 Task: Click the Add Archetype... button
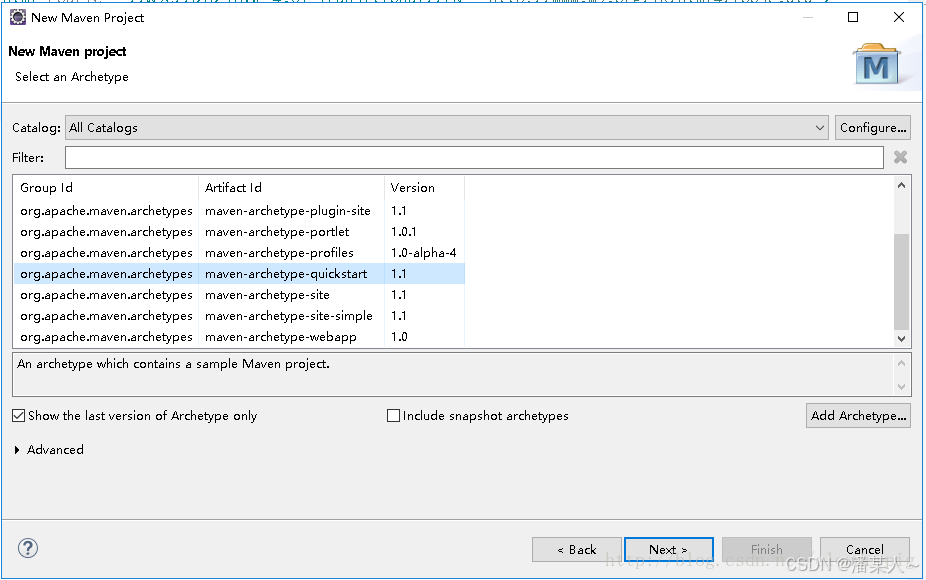[858, 416]
